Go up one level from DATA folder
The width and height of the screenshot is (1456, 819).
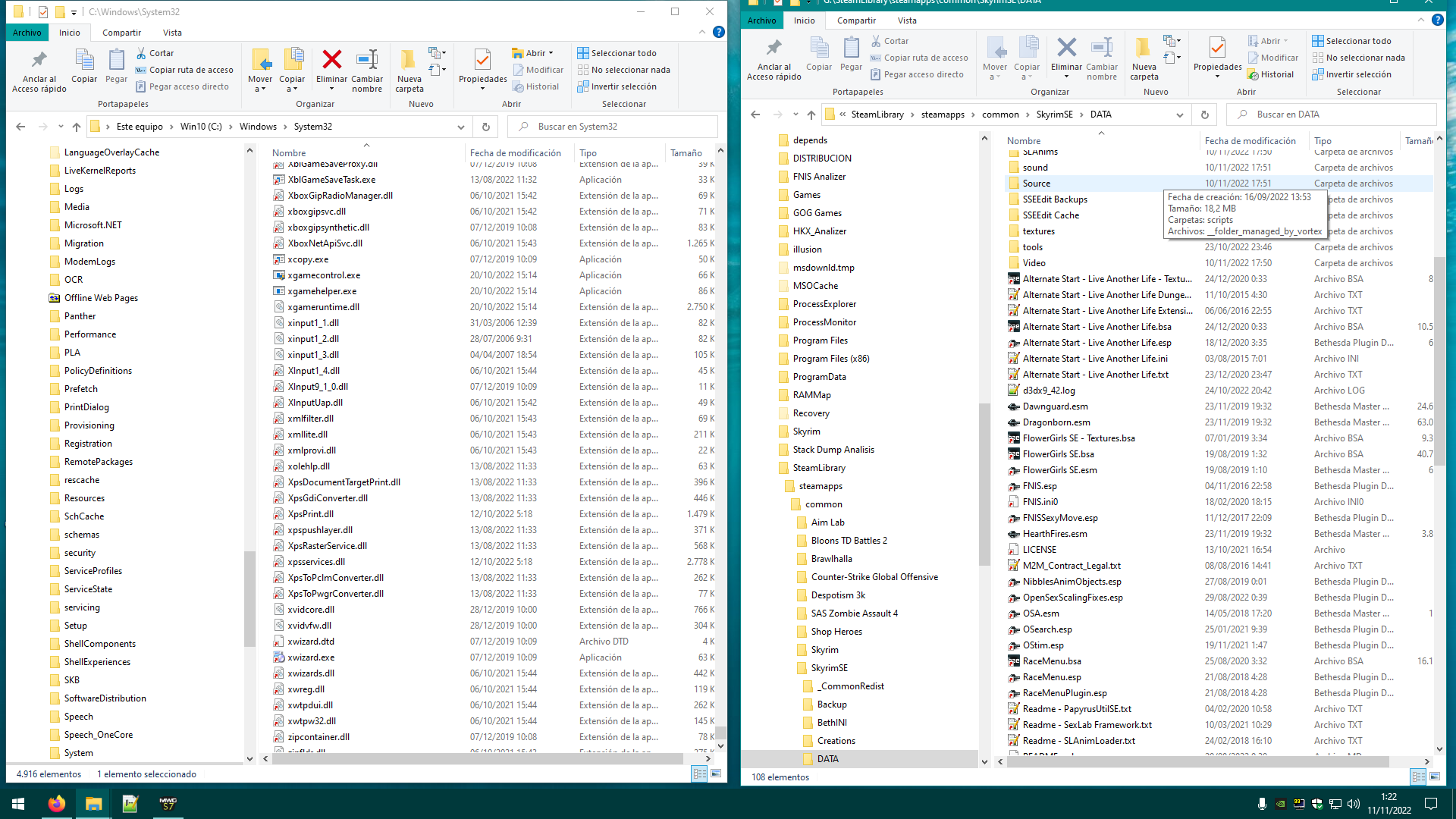pos(811,115)
